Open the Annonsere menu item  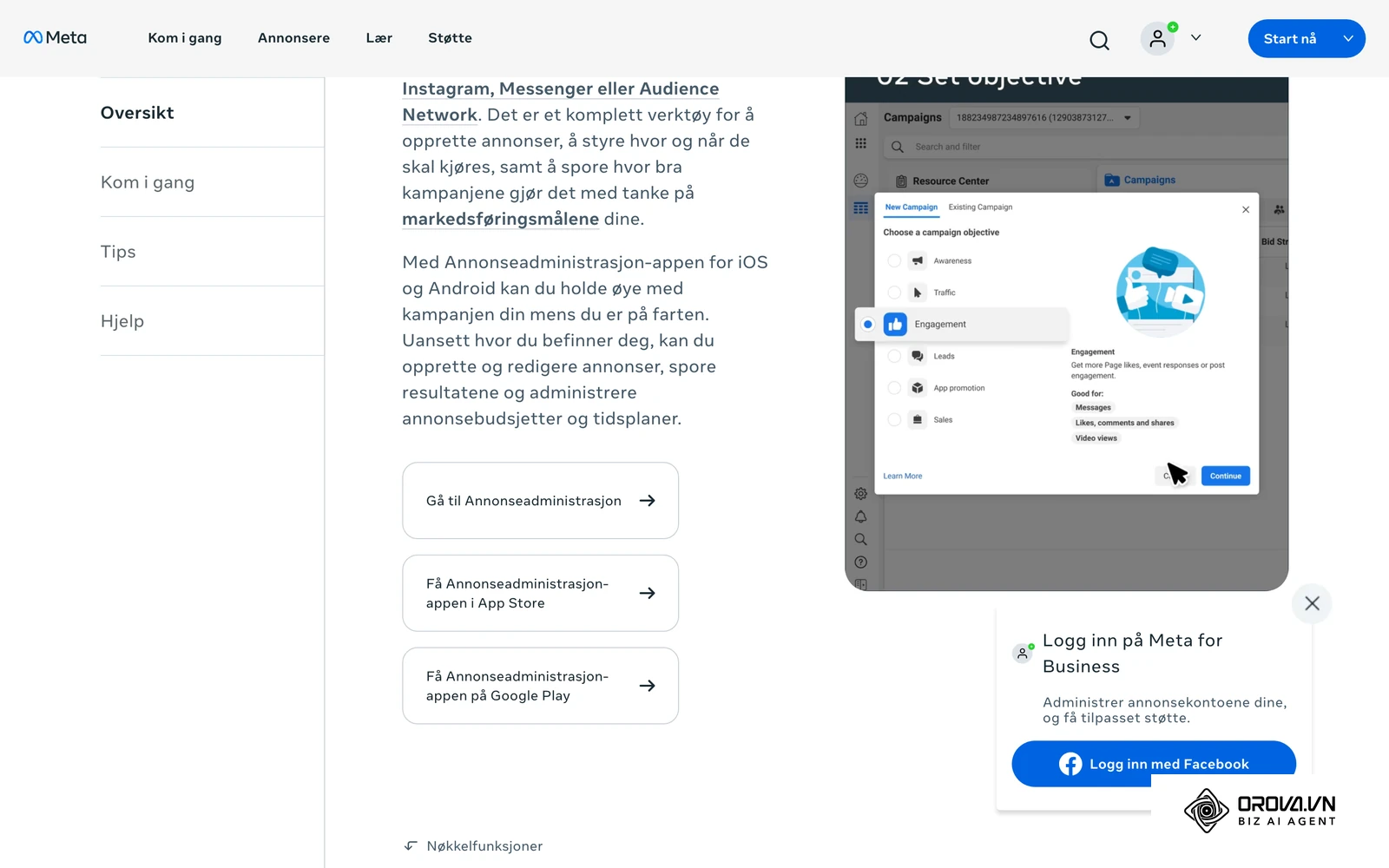click(x=293, y=38)
